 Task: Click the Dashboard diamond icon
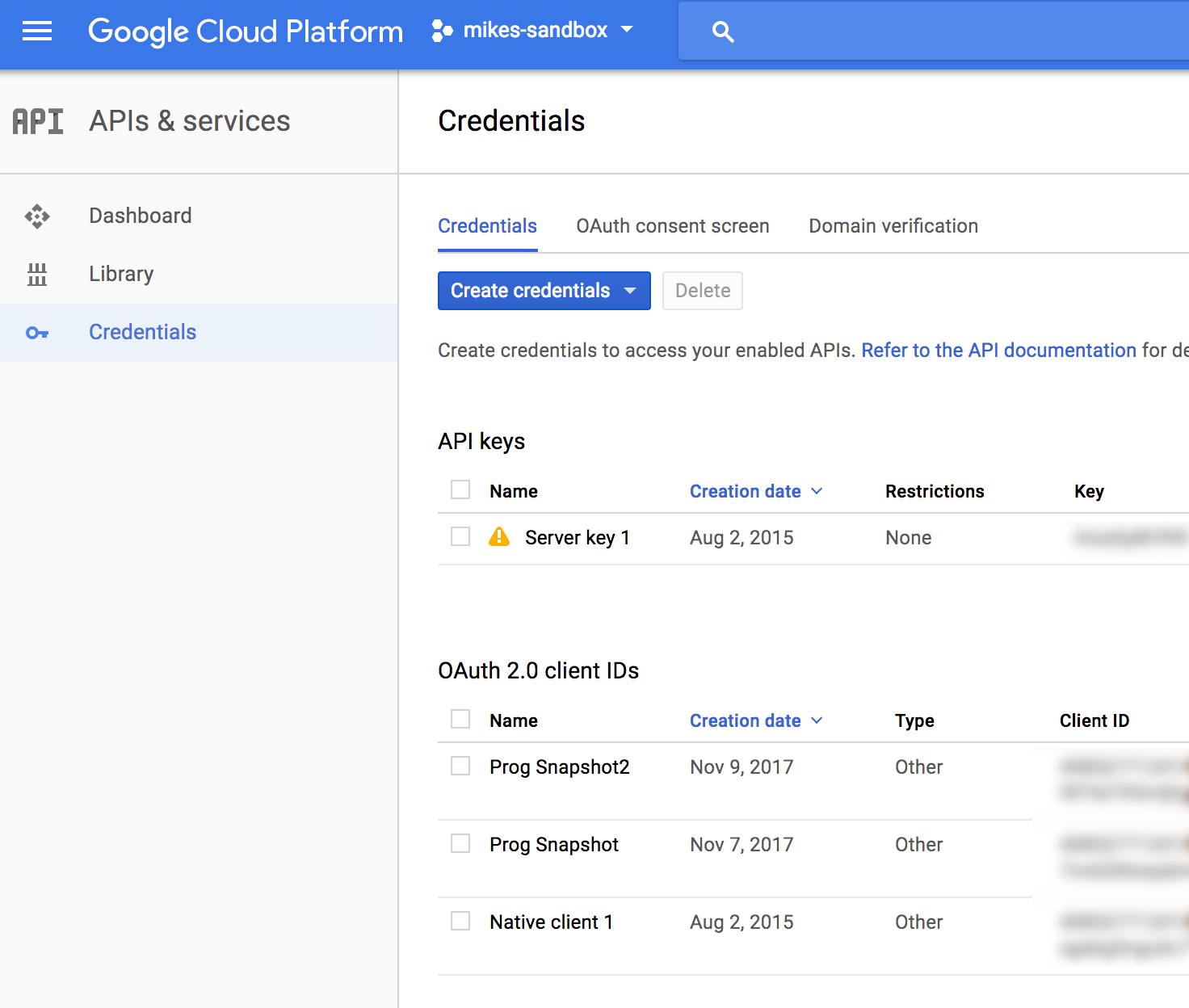[37, 216]
